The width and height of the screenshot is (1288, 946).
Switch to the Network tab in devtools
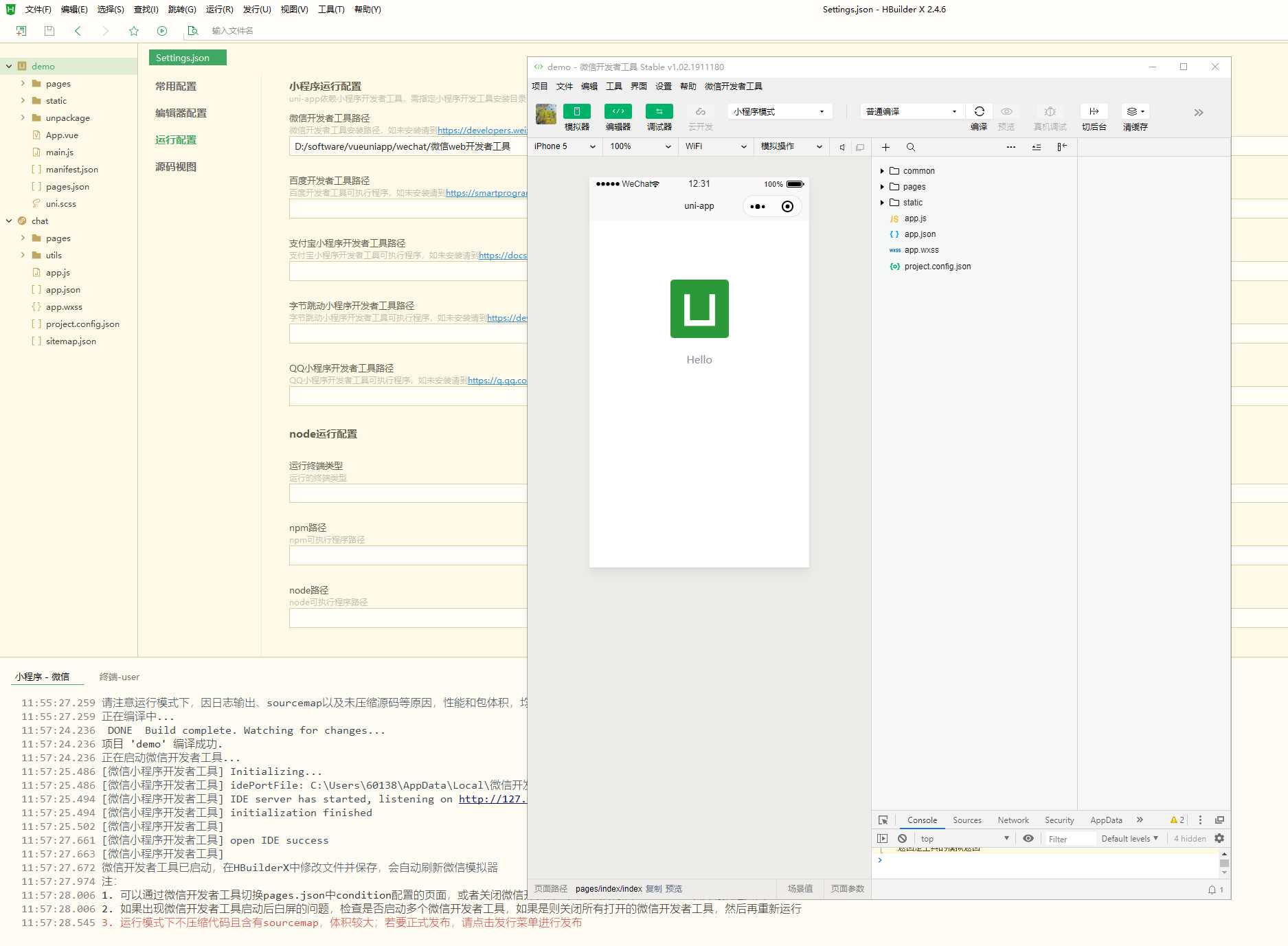click(1013, 820)
